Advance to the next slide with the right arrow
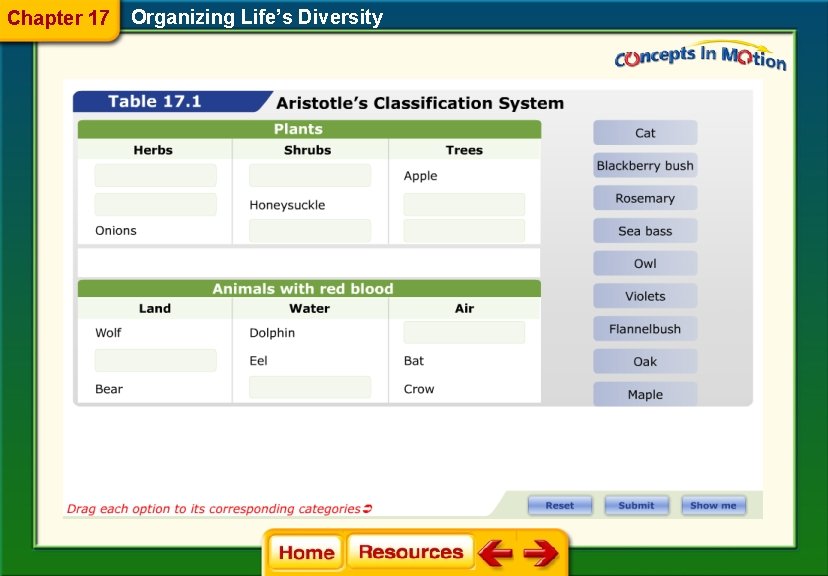828x576 pixels. 541,552
